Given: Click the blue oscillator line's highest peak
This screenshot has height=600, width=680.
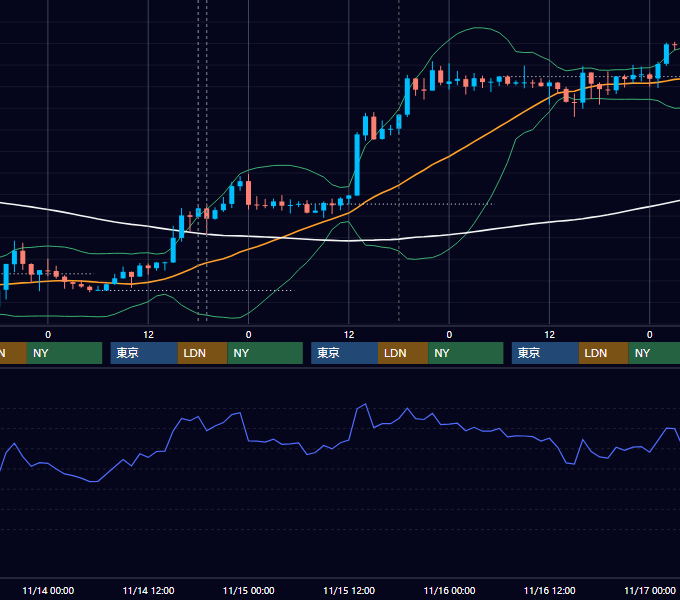Looking at the screenshot, I should (366, 404).
